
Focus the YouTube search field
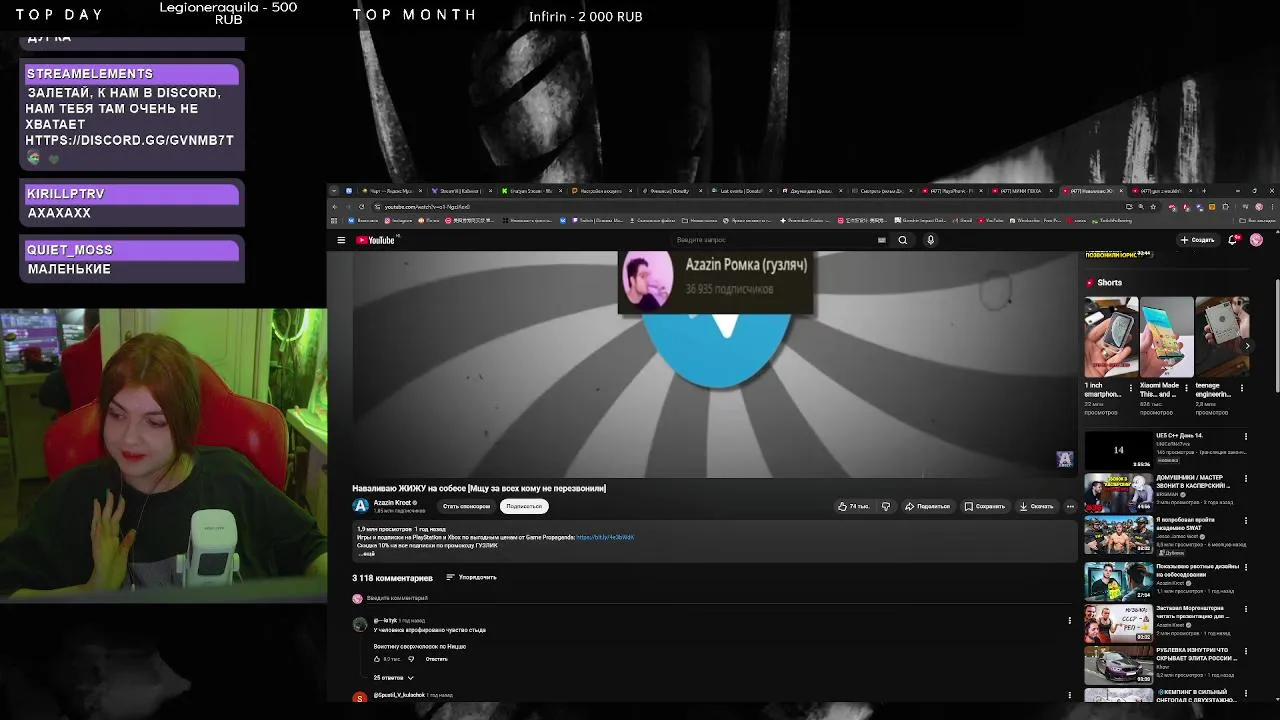tap(775, 240)
